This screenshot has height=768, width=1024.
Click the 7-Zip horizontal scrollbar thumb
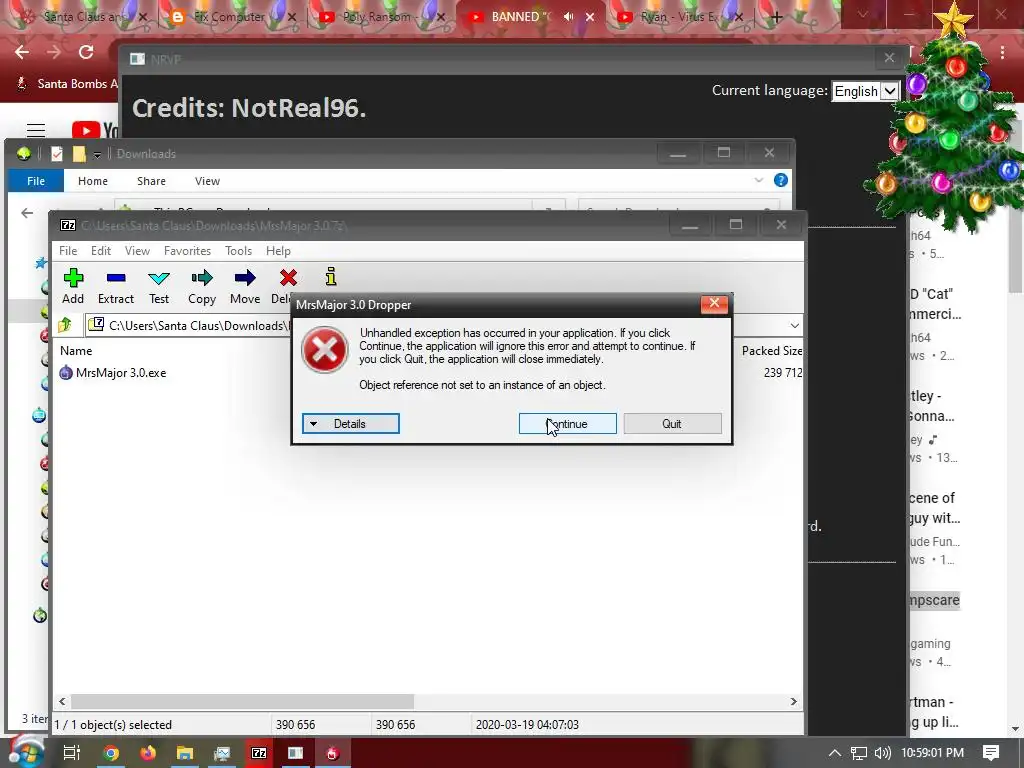tap(242, 701)
